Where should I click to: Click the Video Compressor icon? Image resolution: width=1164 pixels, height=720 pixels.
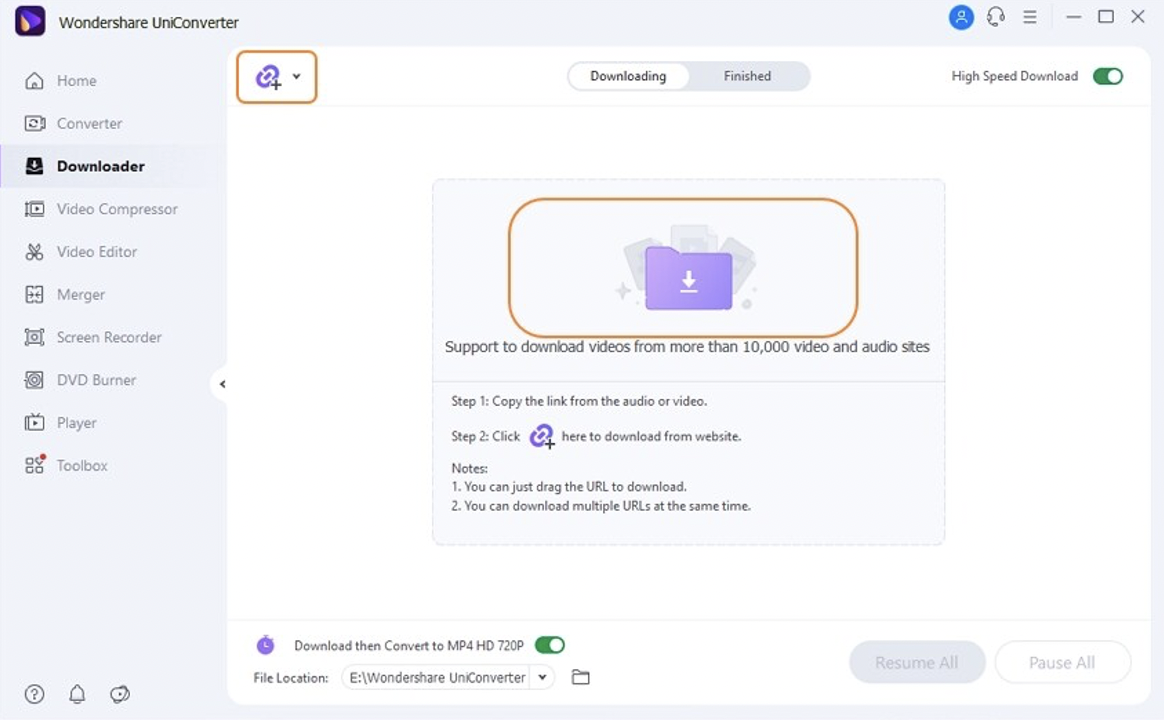coord(34,209)
